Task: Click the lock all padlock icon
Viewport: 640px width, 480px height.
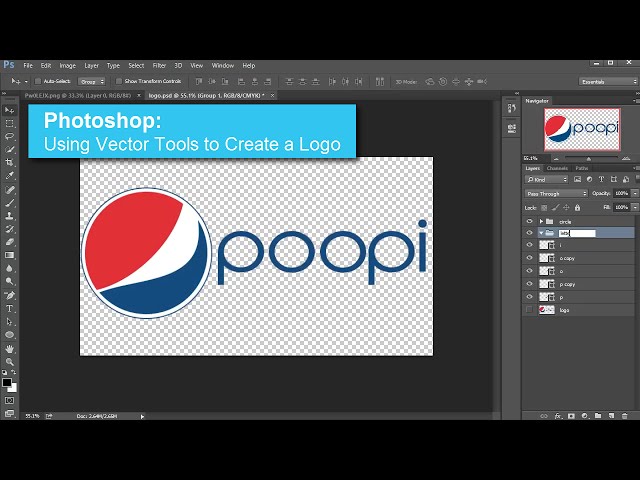Action: 577,207
